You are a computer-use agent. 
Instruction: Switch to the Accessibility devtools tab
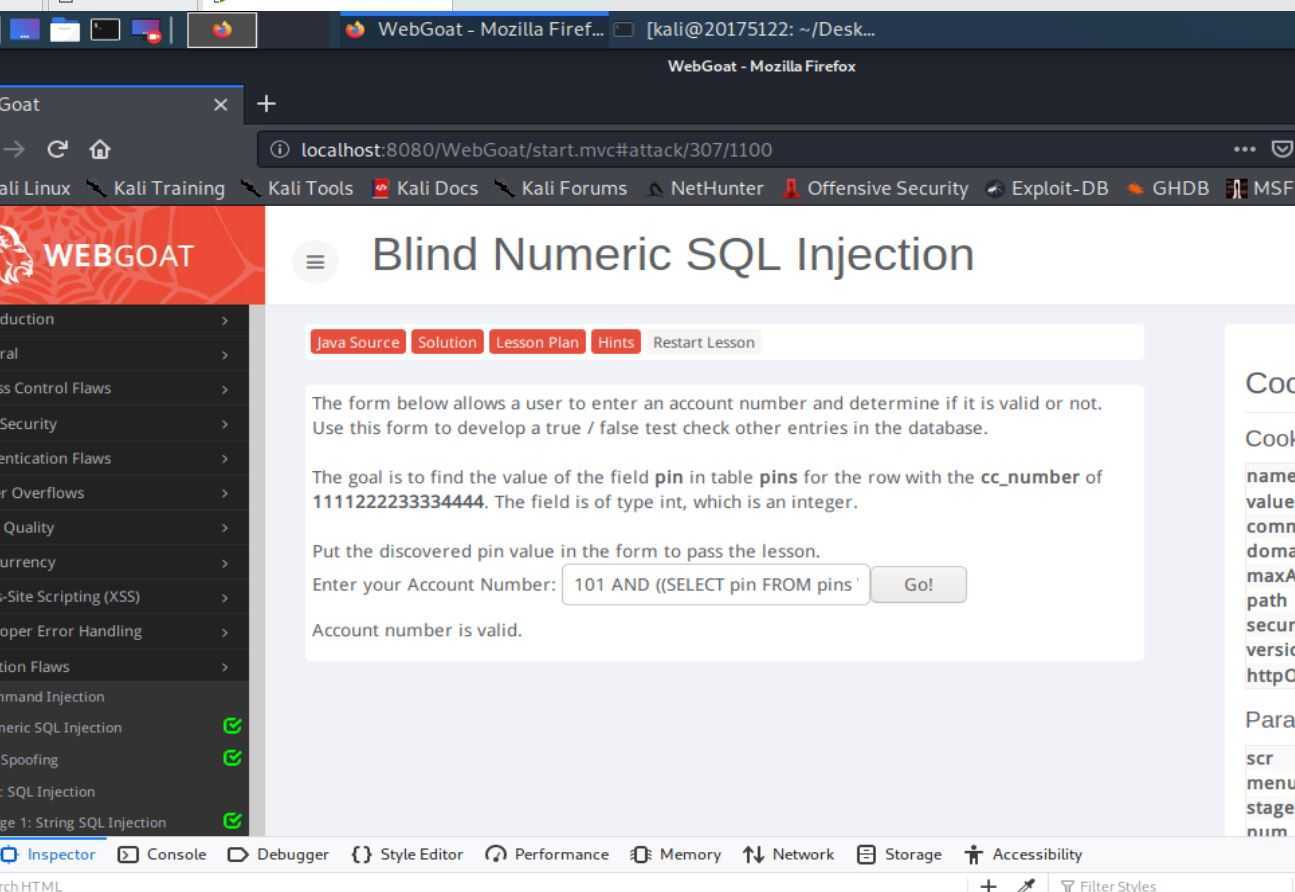click(1024, 854)
